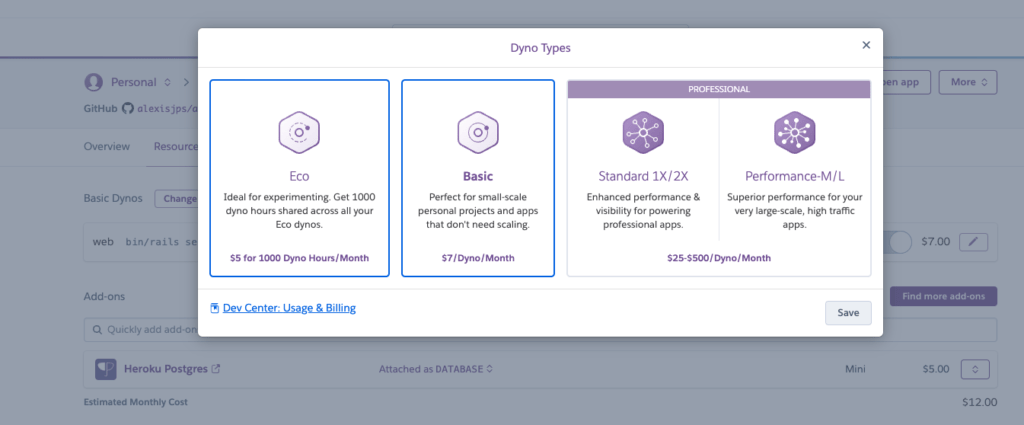Screen dimensions: 1024x425
Task: Click the GitHub octocat icon
Action: point(127,108)
